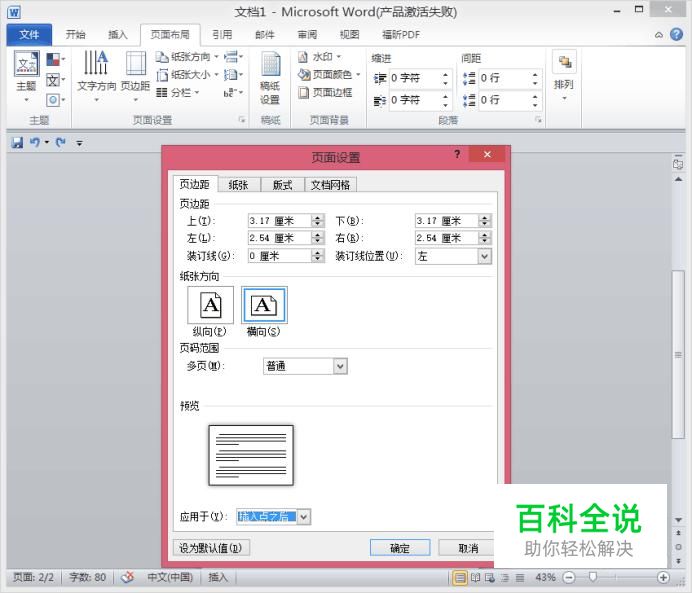Screen dimensions: 692x593
Task: Adjust the bottom margin (下) stepper
Action: (485, 221)
